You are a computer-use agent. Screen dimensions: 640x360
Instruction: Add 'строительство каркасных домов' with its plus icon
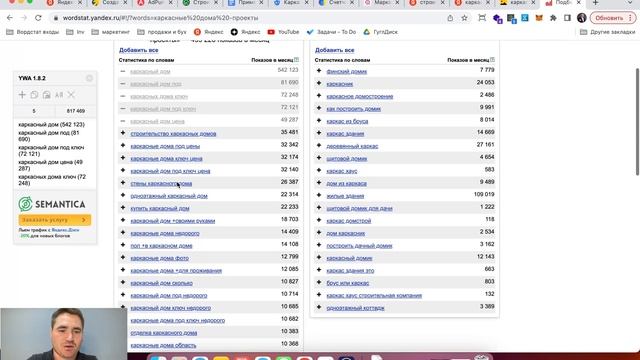(123, 133)
